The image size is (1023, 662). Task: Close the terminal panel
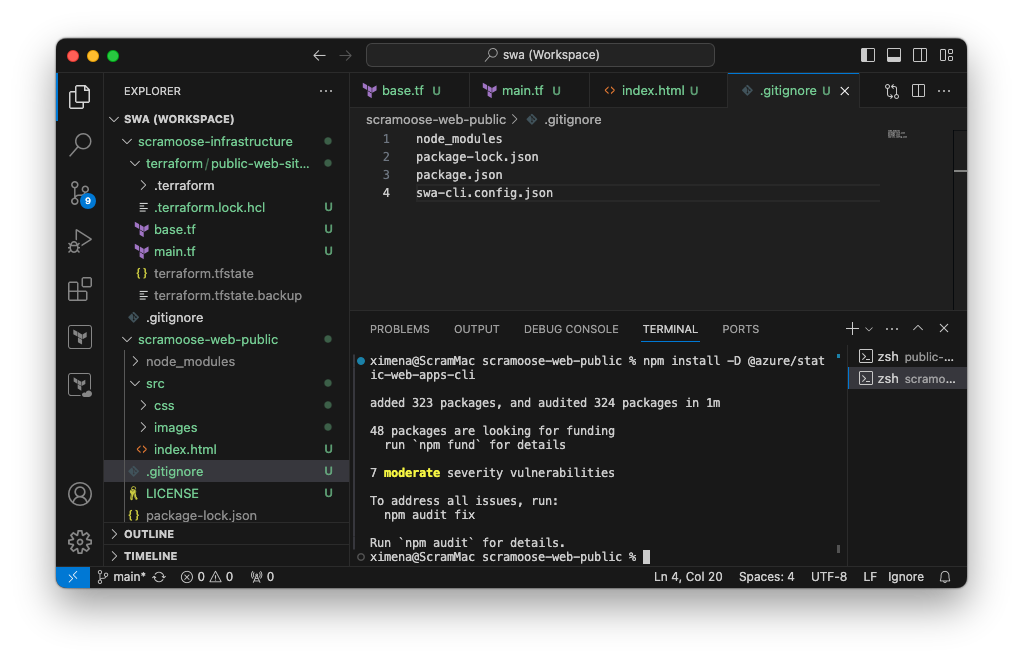click(944, 329)
